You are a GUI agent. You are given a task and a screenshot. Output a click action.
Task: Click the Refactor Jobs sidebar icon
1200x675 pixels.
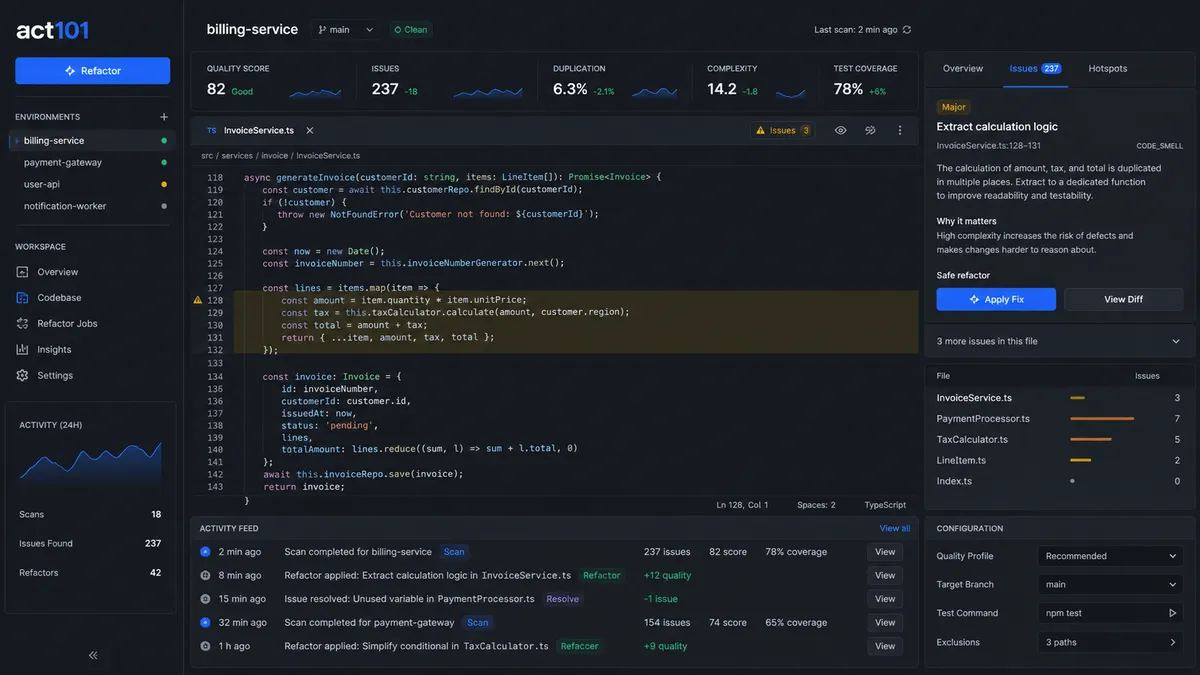(x=23, y=324)
